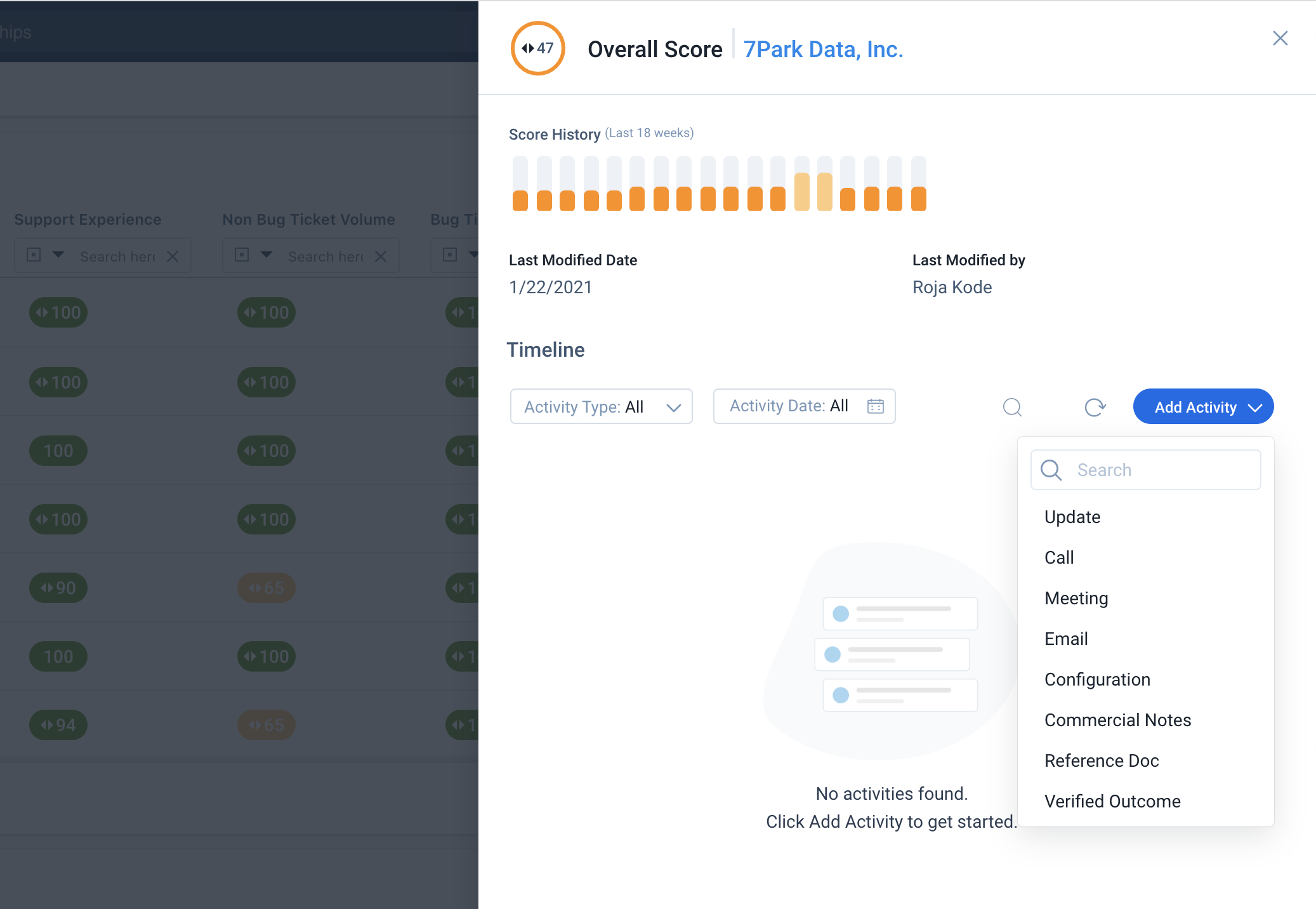Choose Call from the activity menu

(1145, 557)
